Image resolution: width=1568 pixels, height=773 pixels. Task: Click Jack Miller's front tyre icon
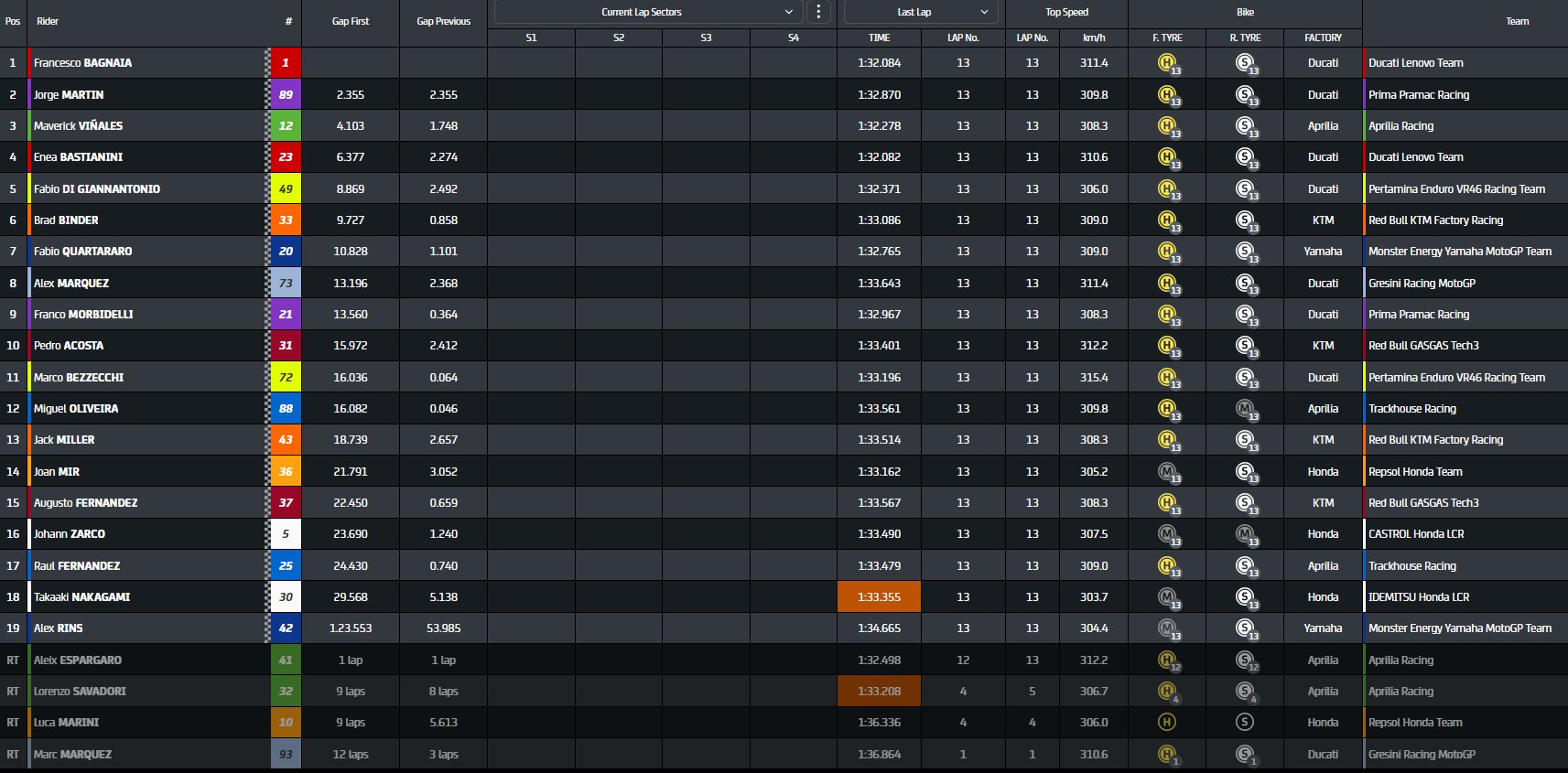pos(1166,439)
